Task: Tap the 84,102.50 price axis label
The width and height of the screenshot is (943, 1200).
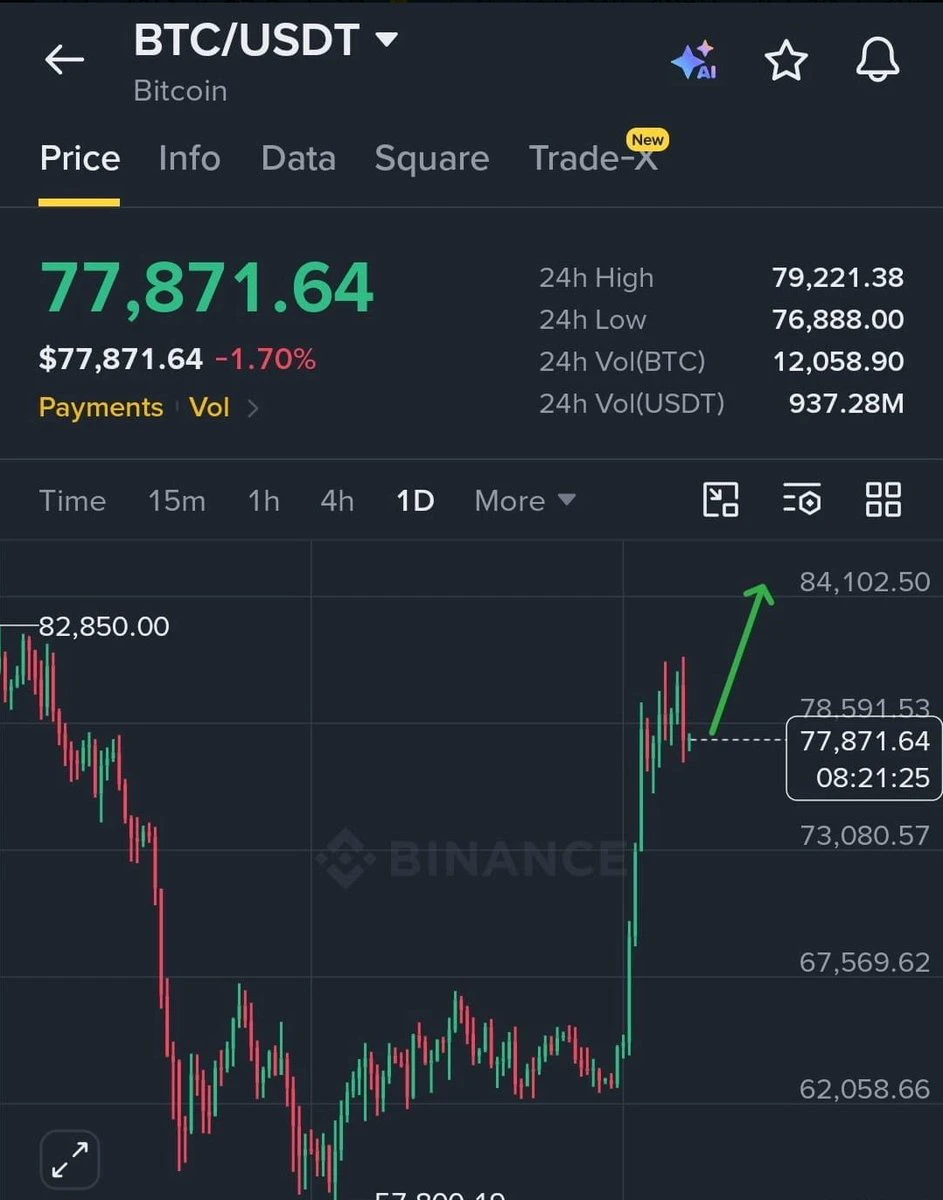Action: [x=865, y=582]
